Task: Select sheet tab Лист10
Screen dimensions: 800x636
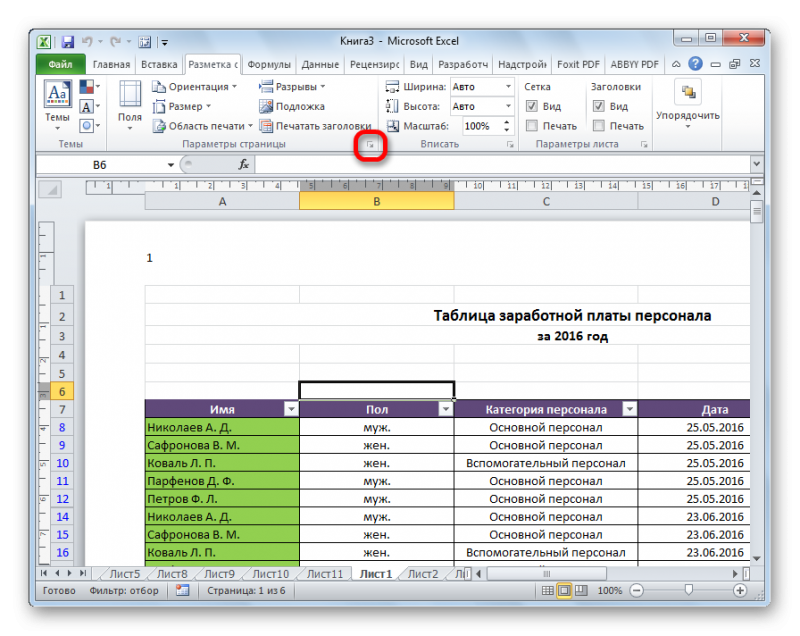Action: 270,574
